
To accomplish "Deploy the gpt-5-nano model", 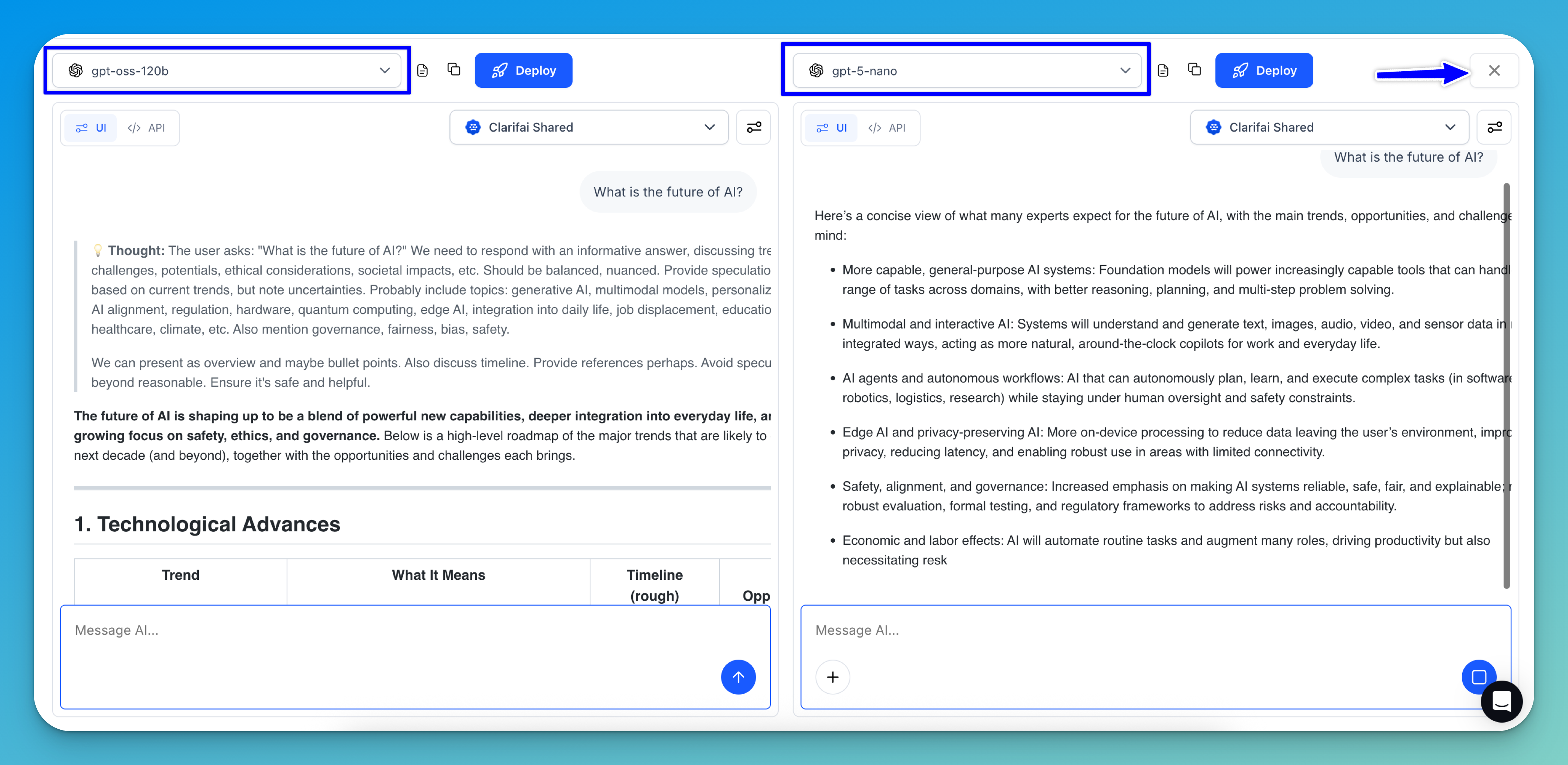I will coord(1264,70).
